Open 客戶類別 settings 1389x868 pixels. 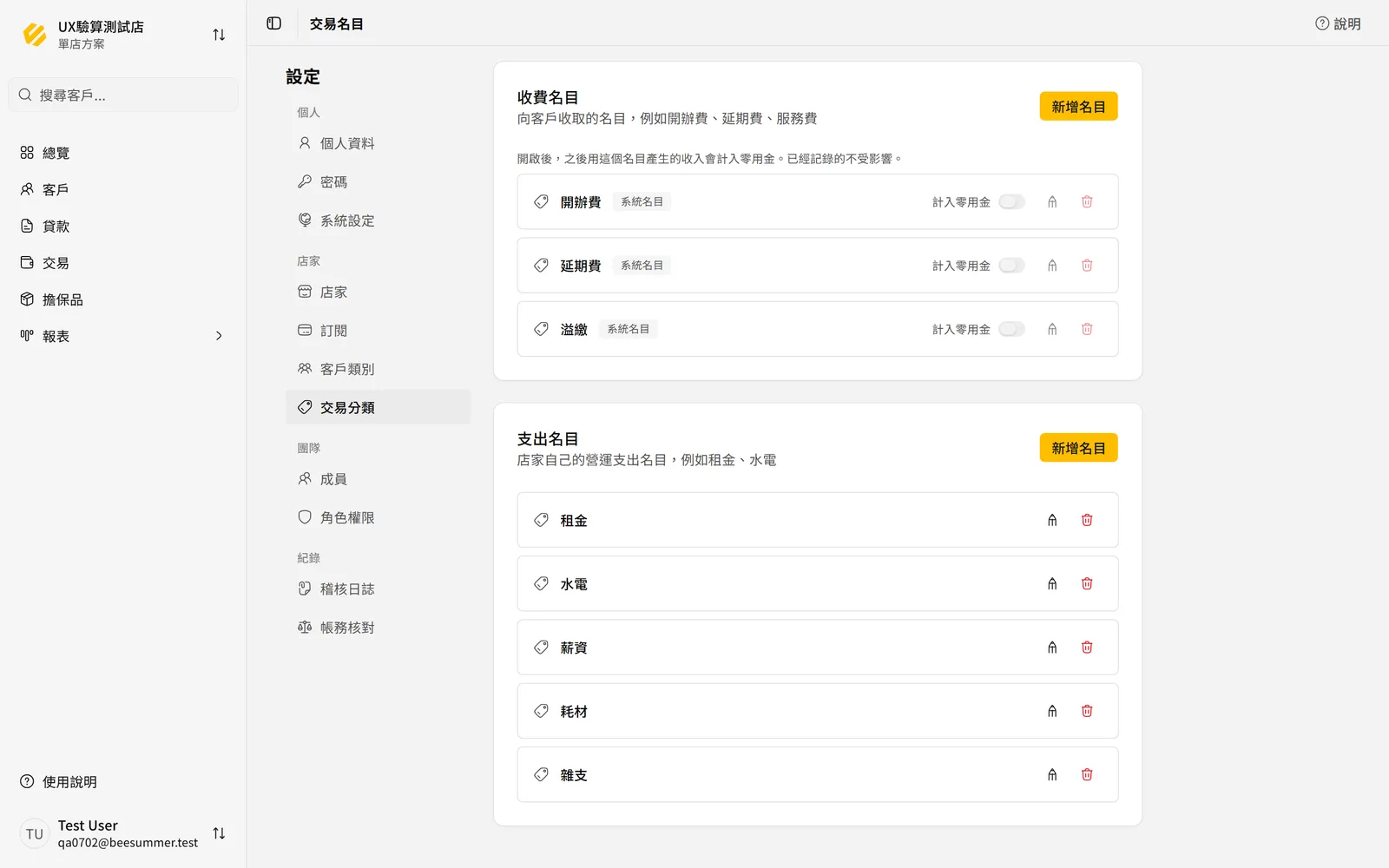coord(378,369)
